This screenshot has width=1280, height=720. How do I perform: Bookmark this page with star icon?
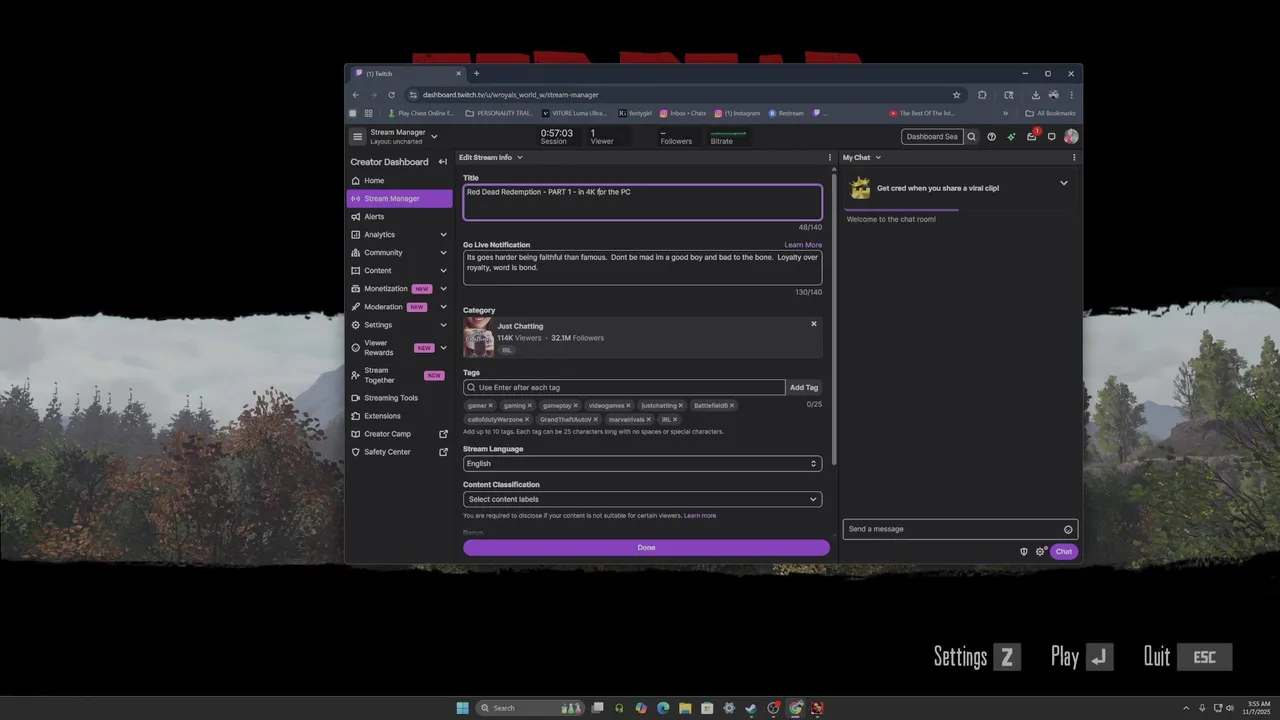tap(956, 95)
